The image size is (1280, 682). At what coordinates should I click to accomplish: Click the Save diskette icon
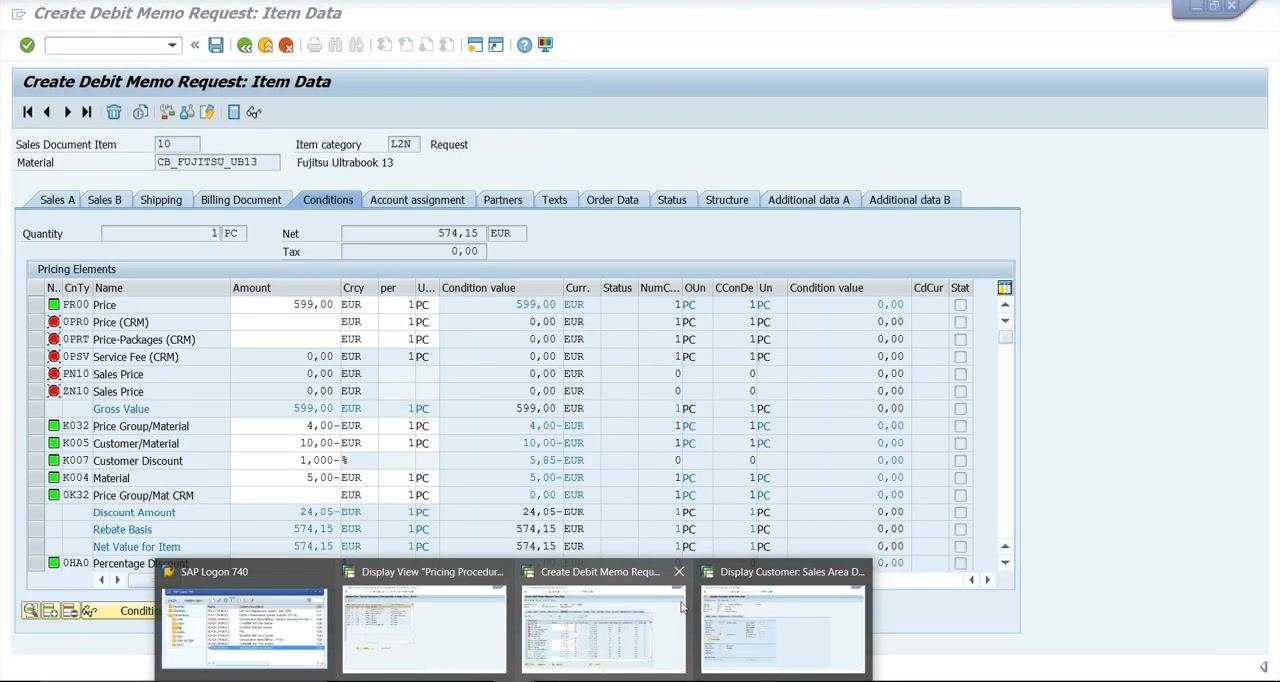point(216,45)
